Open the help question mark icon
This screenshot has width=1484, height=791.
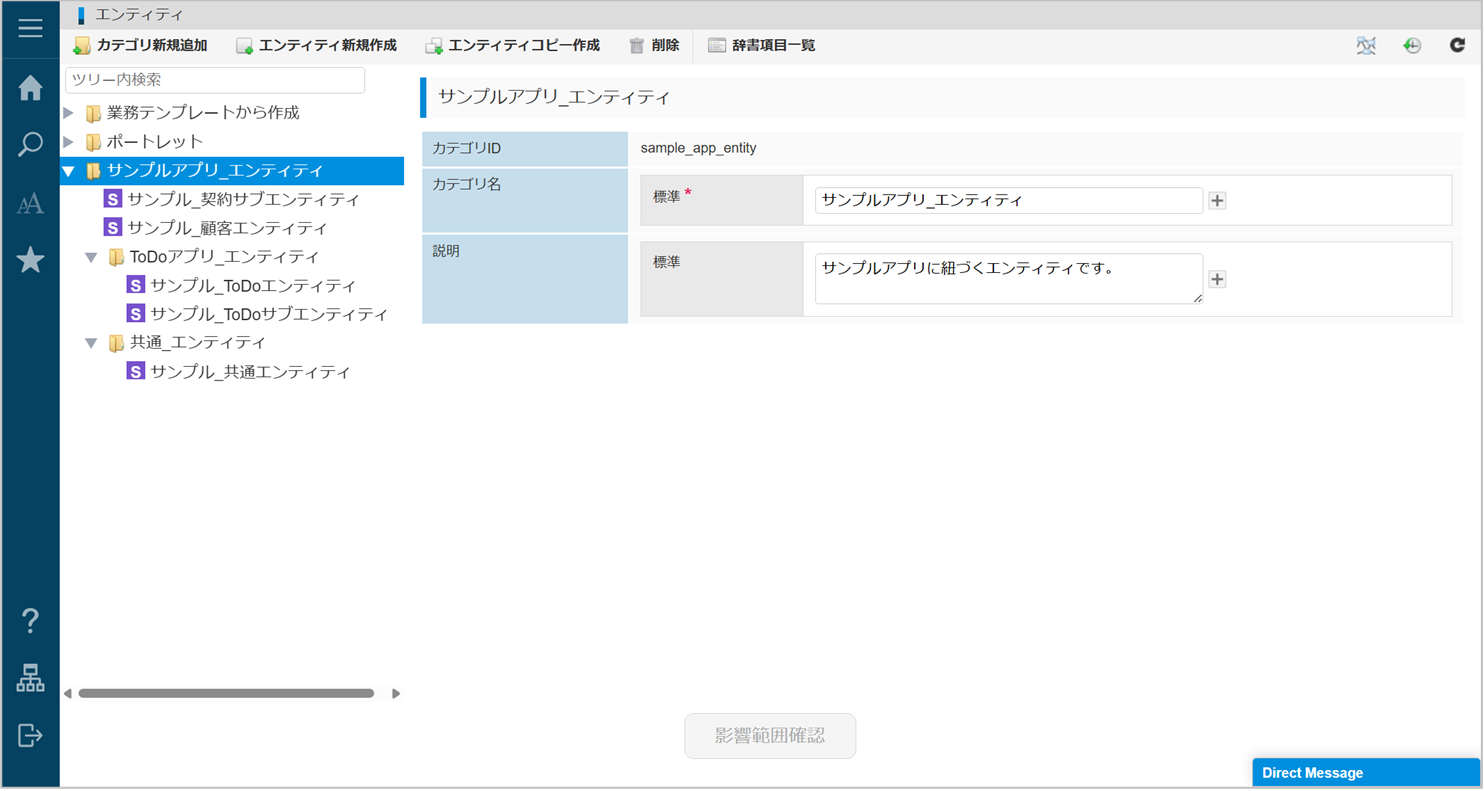30,620
